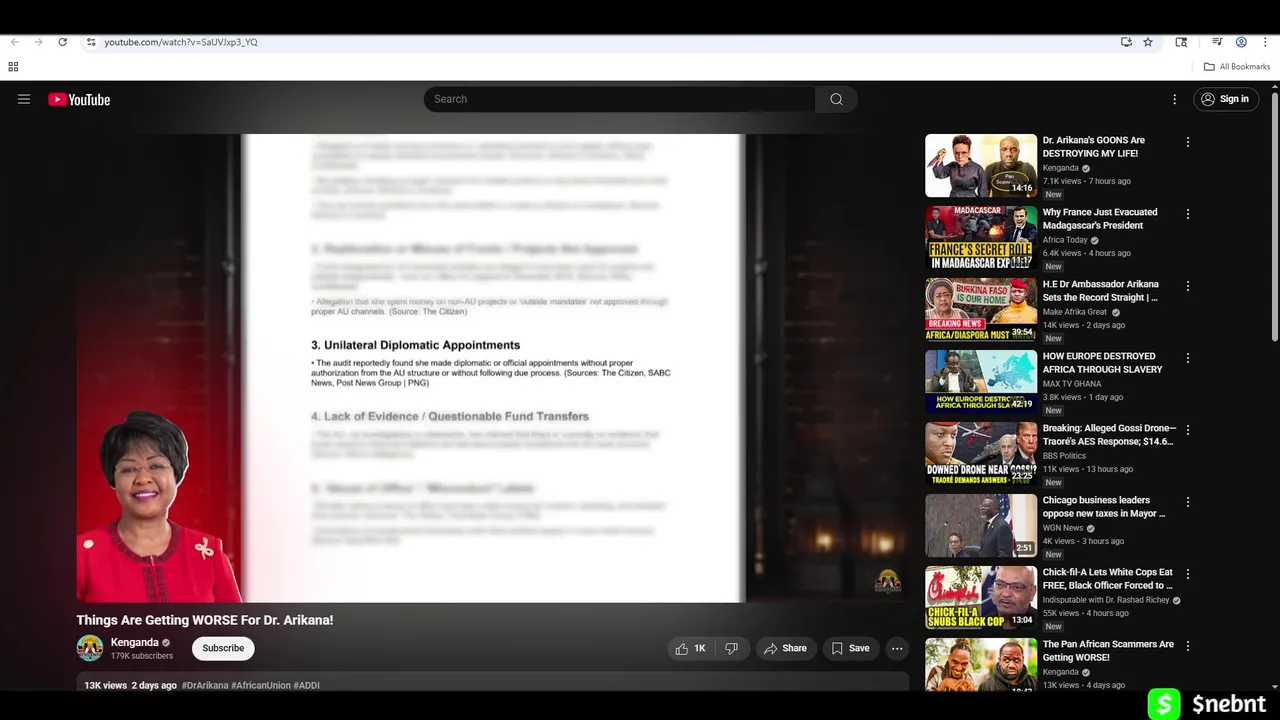Open the BBS Politics channel name
This screenshot has width=1280, height=720.
tap(1064, 456)
